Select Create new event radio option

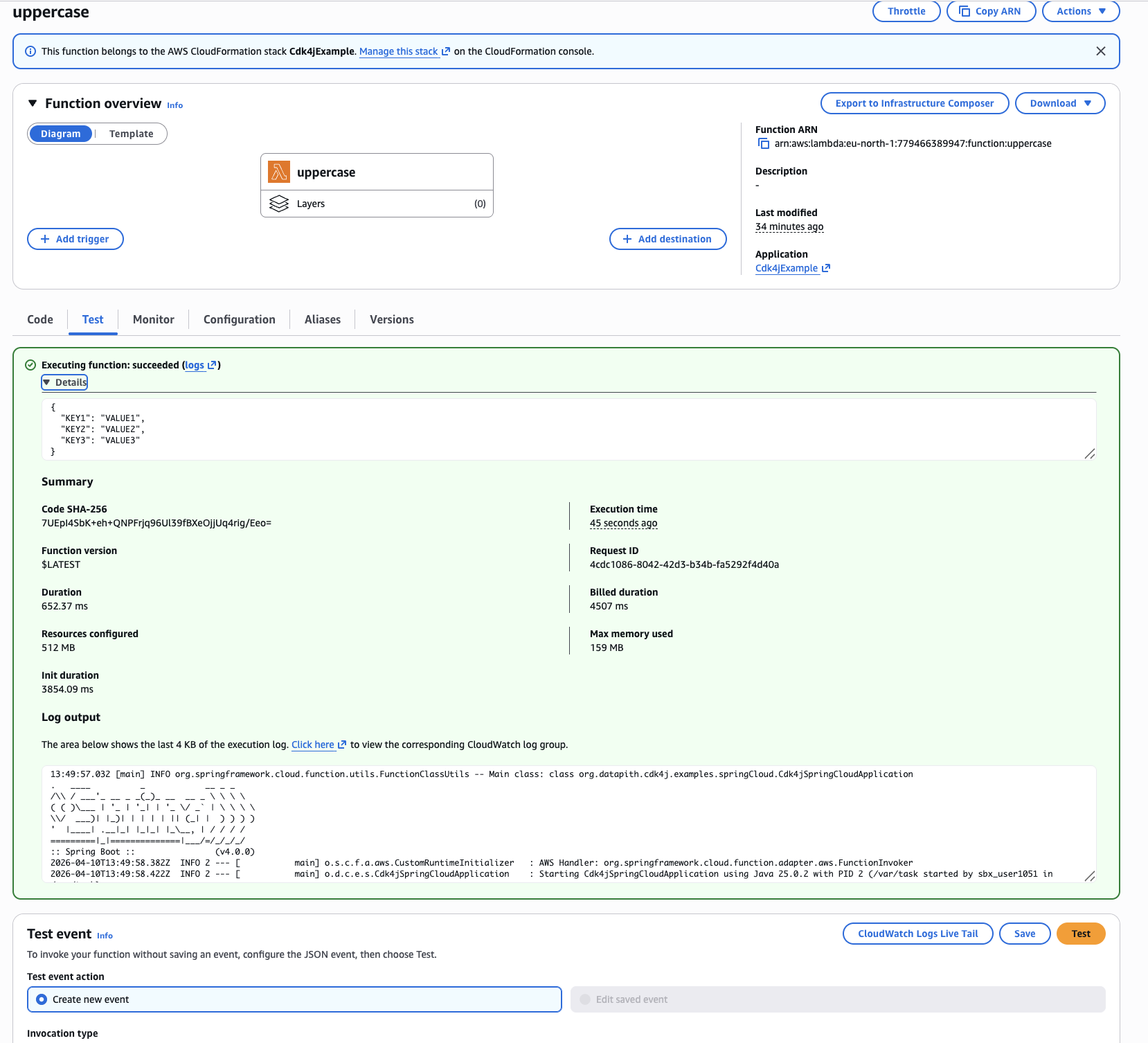click(x=294, y=999)
